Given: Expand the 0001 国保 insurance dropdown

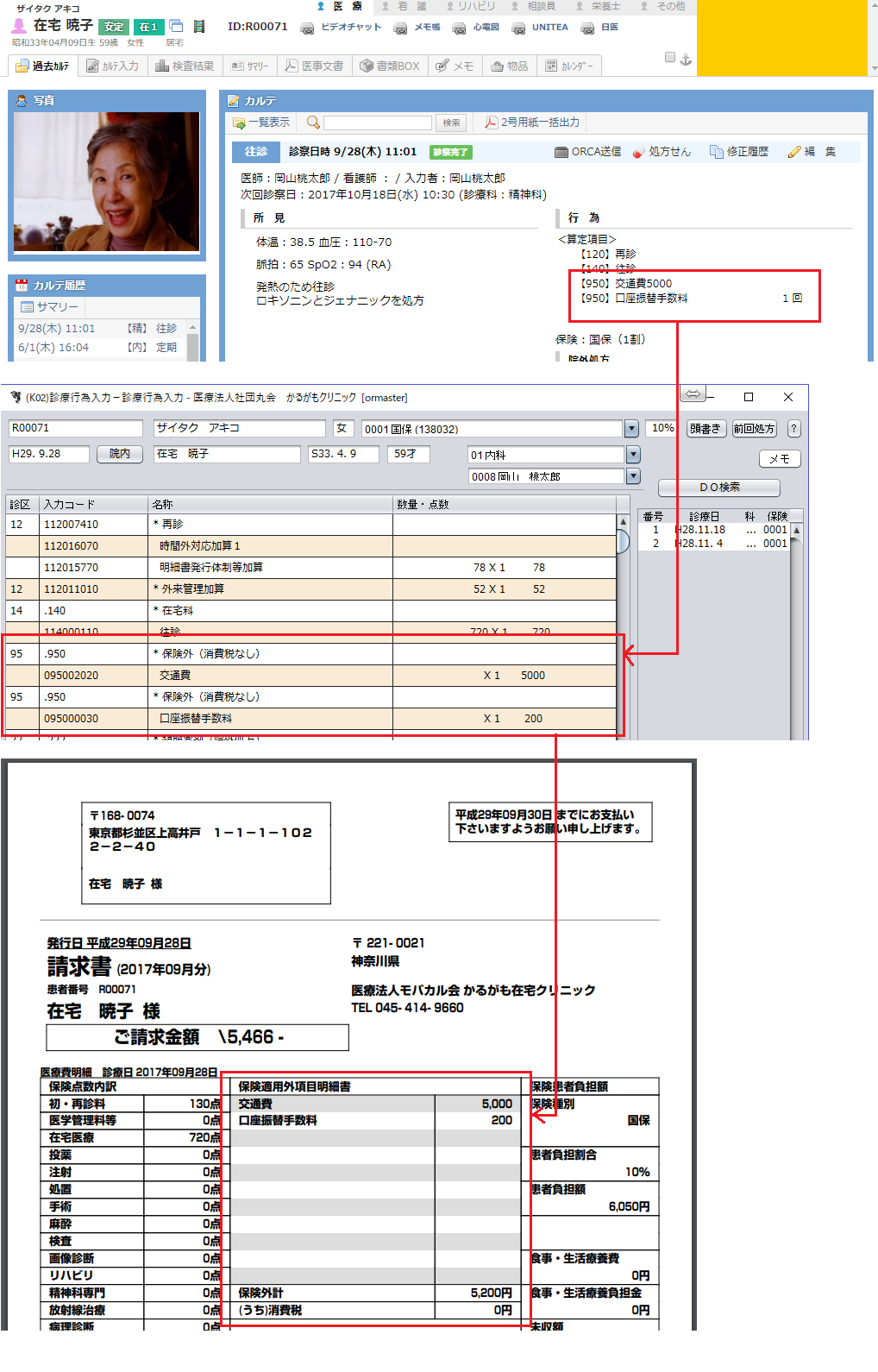Looking at the screenshot, I should click(x=631, y=429).
